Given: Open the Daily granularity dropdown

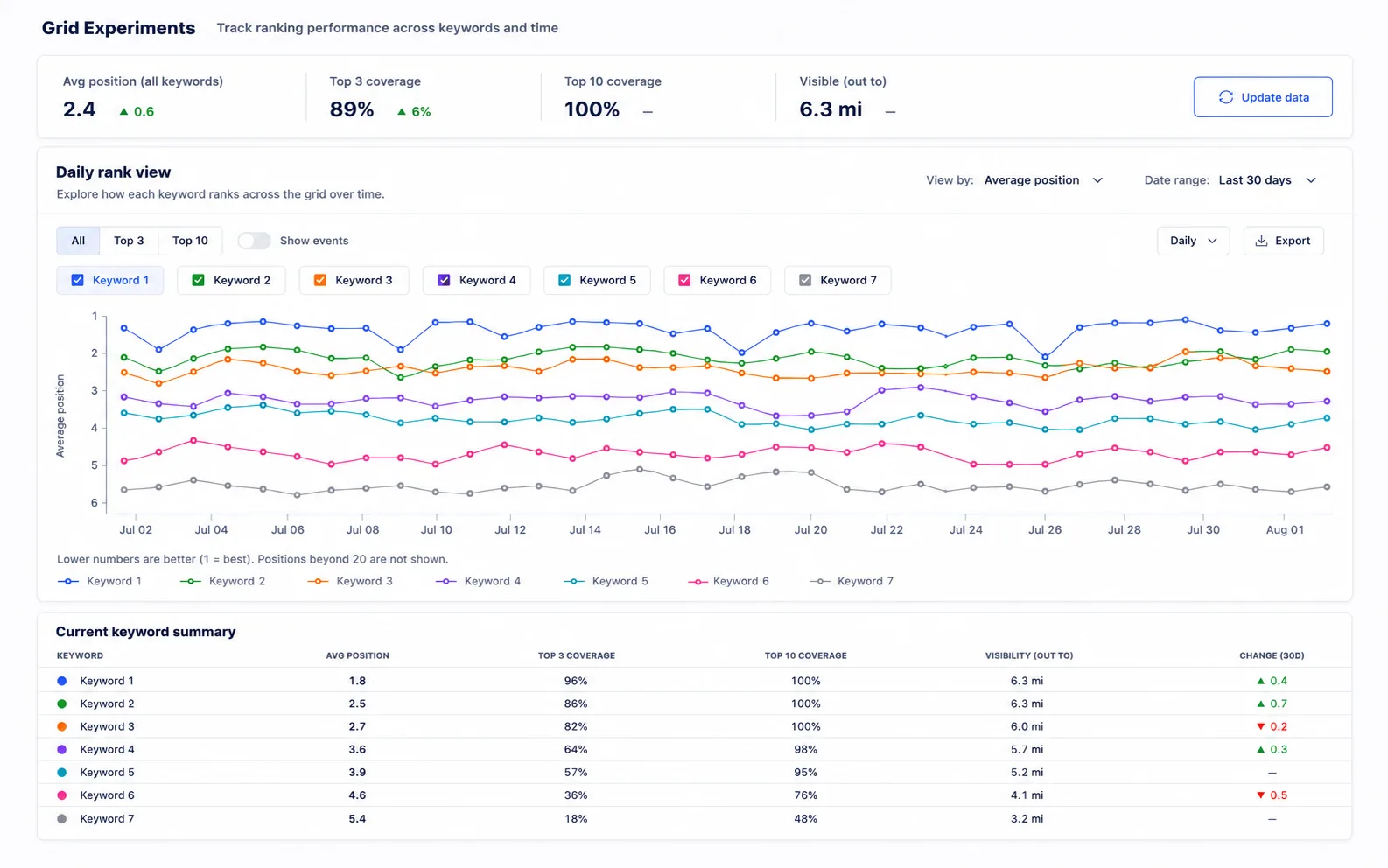Looking at the screenshot, I should [1193, 241].
